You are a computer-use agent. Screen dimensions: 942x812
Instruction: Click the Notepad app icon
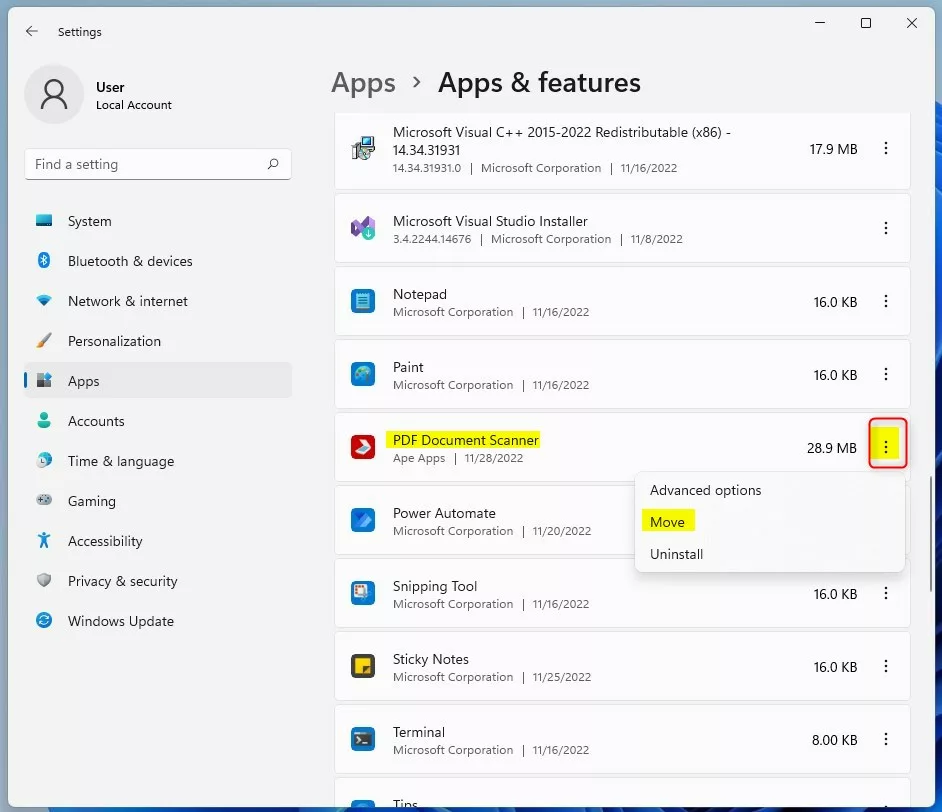[363, 301]
